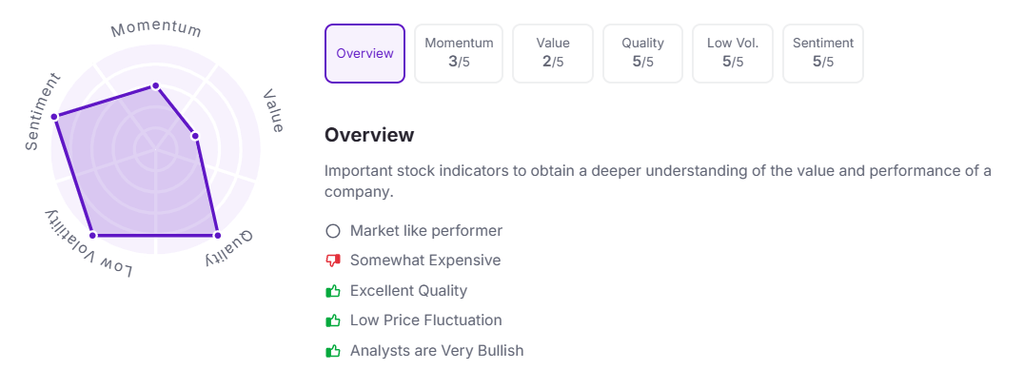This screenshot has width=1024, height=384.
Task: Click the Somewhat Expensive text
Action: (x=425, y=261)
